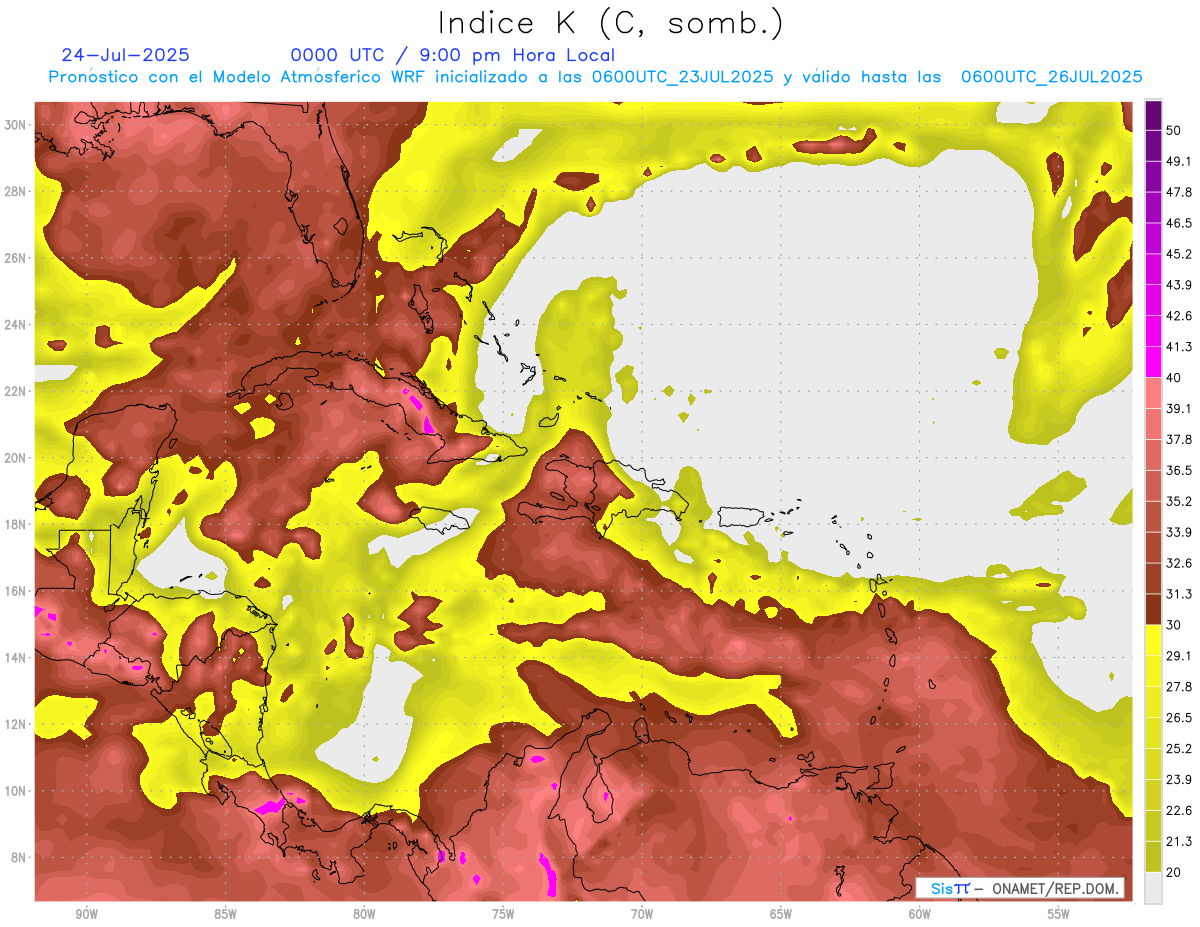1200x927 pixels.
Task: Click the 90W longitude label
Action: click(x=86, y=914)
